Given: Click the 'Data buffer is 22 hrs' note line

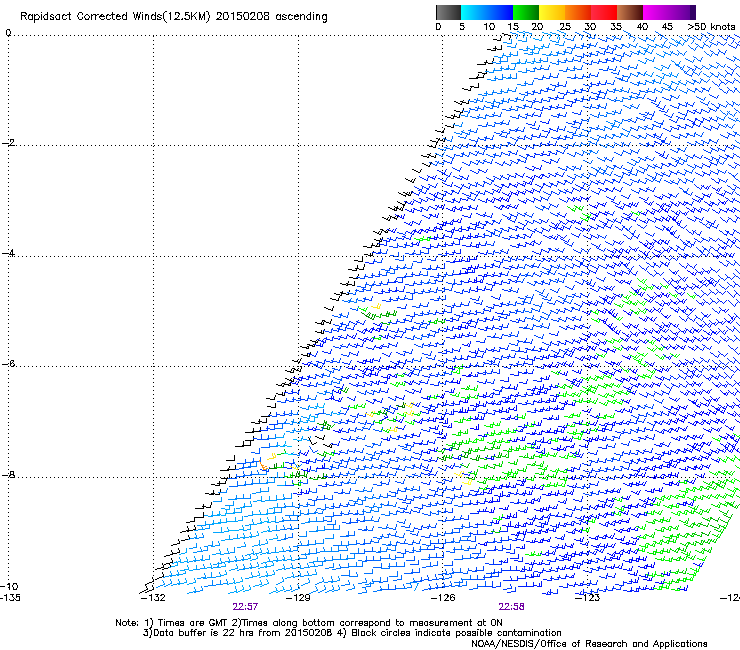Looking at the screenshot, I should click(352, 633).
